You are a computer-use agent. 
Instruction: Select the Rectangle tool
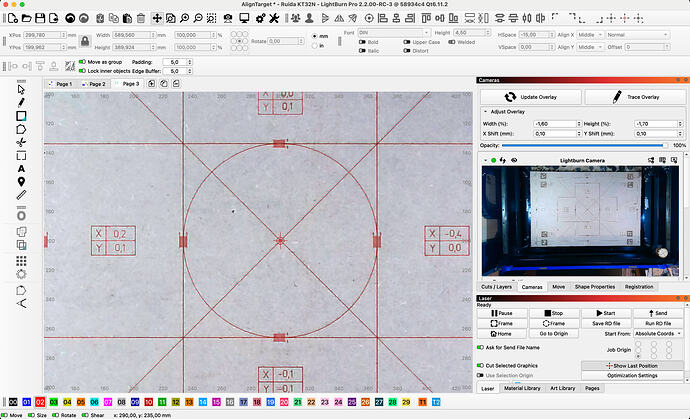(21, 116)
